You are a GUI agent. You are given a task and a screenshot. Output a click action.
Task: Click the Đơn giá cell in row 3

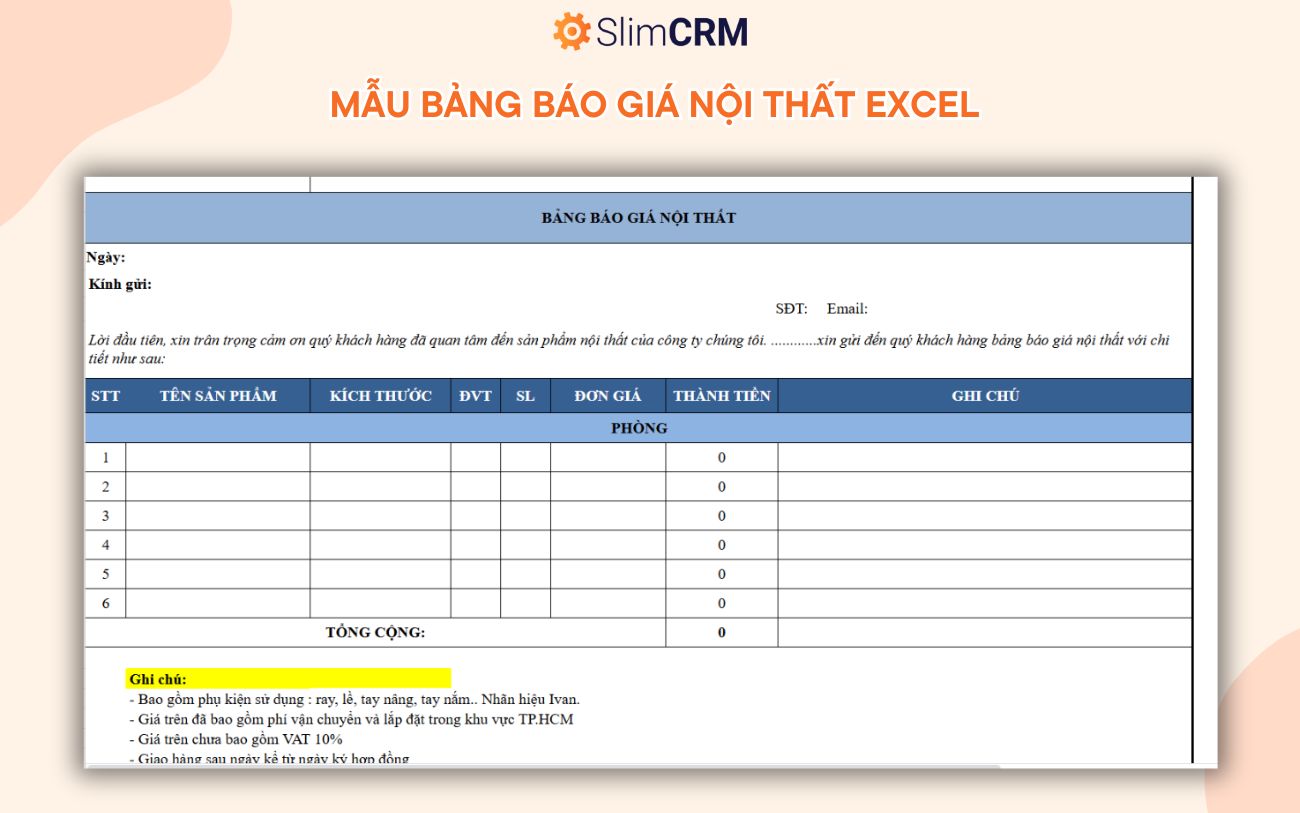[x=608, y=516]
